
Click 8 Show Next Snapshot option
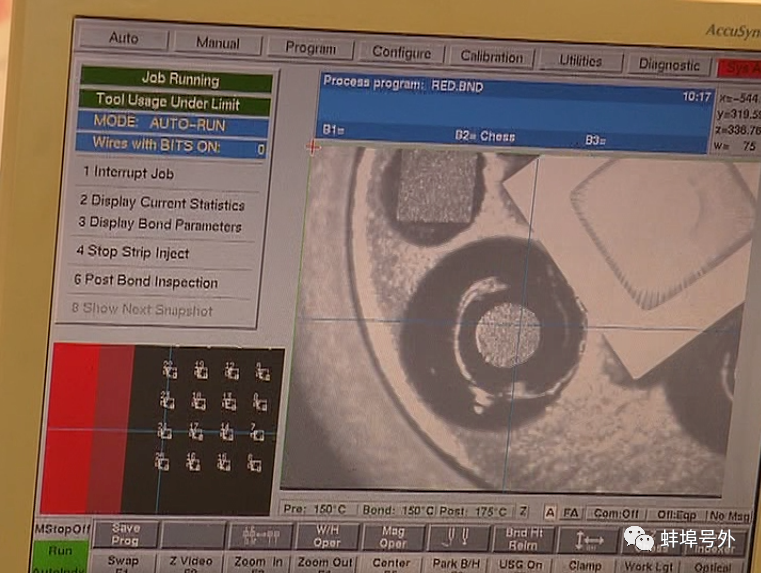[142, 309]
